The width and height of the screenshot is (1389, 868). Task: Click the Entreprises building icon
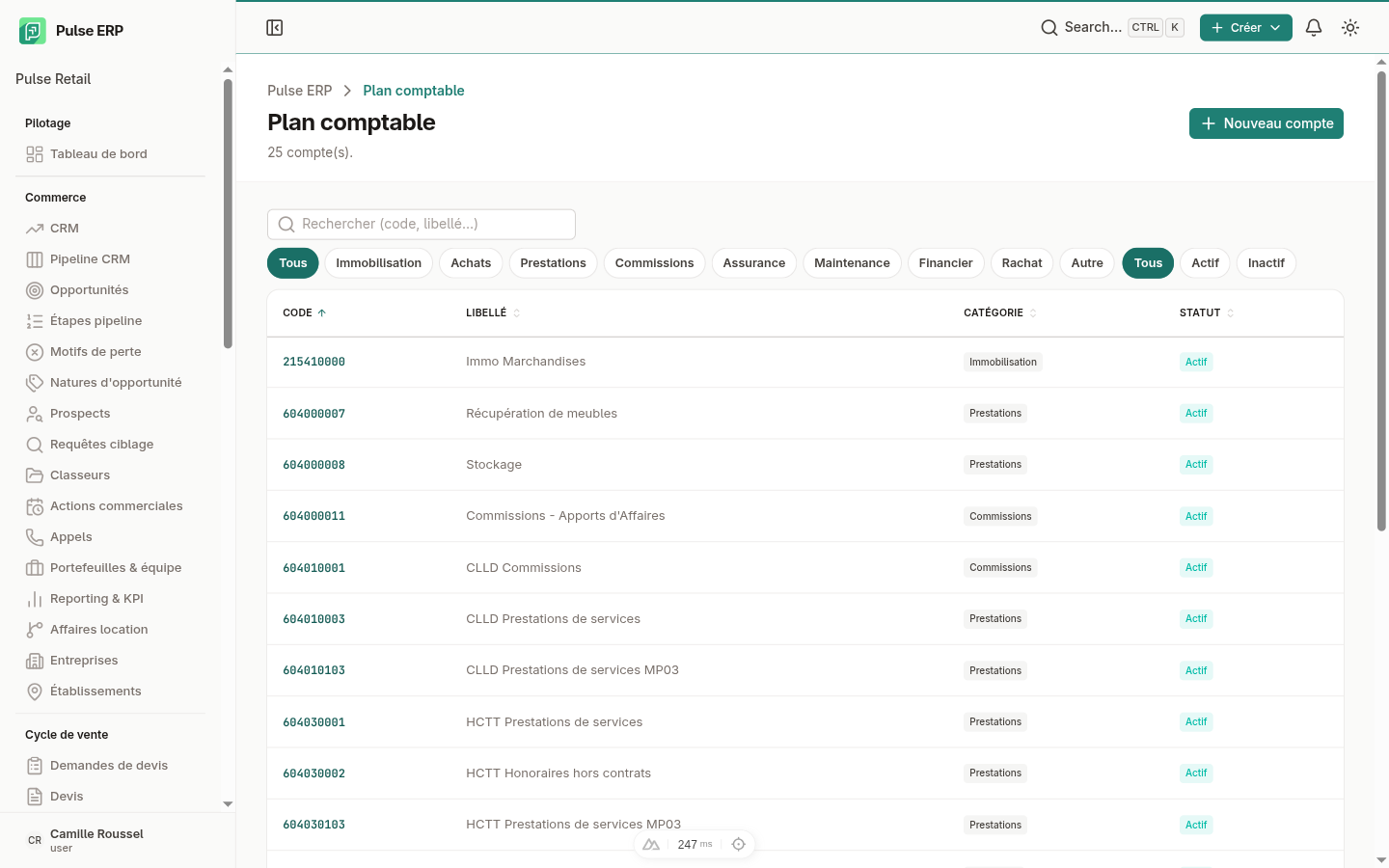(35, 661)
